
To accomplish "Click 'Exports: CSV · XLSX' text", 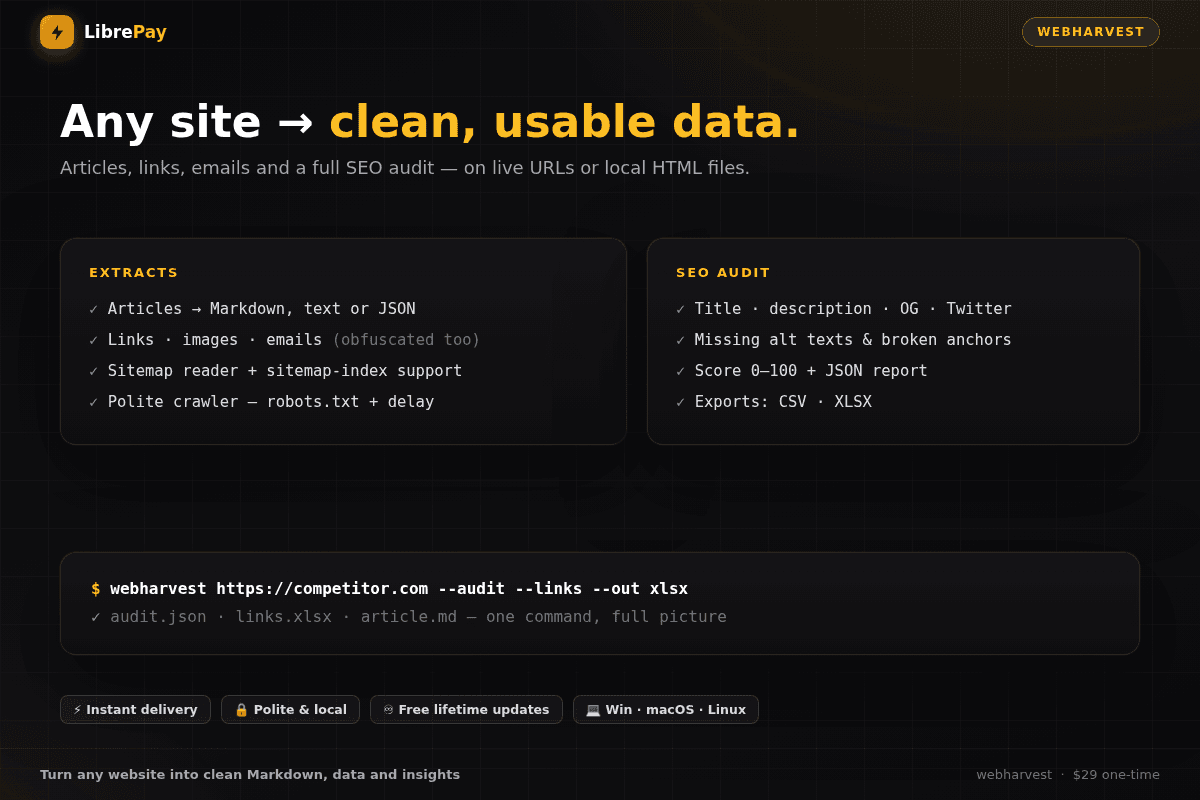I will click(x=783, y=402).
